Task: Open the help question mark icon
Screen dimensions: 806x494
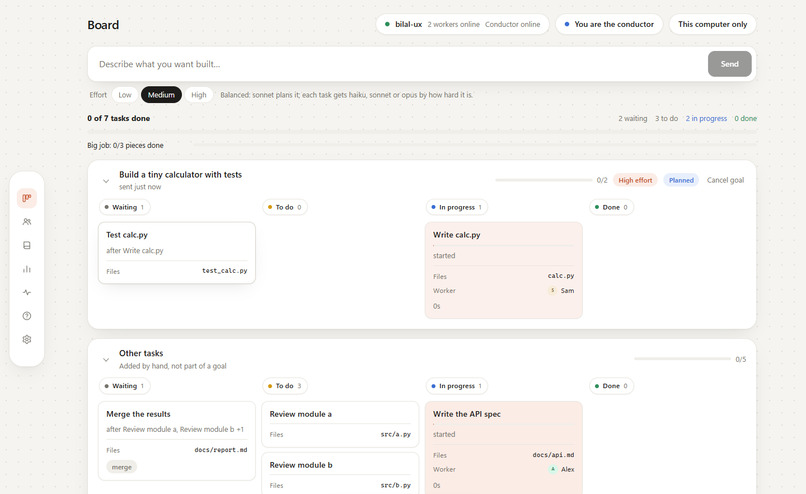Action: pos(27,316)
